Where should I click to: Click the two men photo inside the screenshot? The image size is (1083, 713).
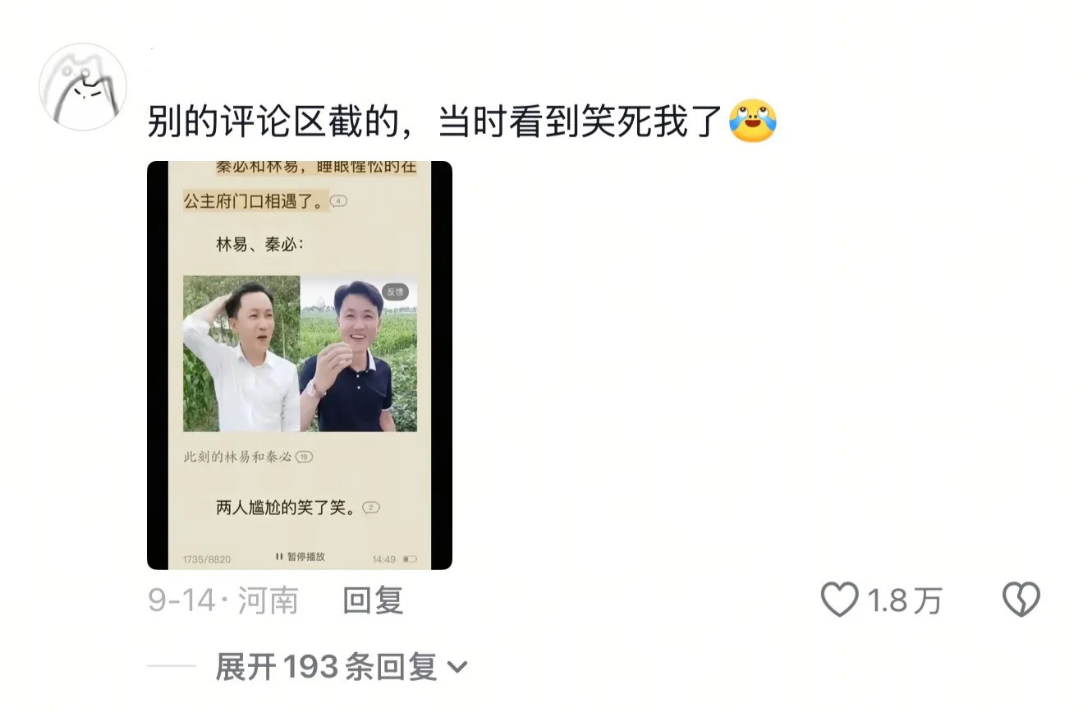tap(300, 354)
